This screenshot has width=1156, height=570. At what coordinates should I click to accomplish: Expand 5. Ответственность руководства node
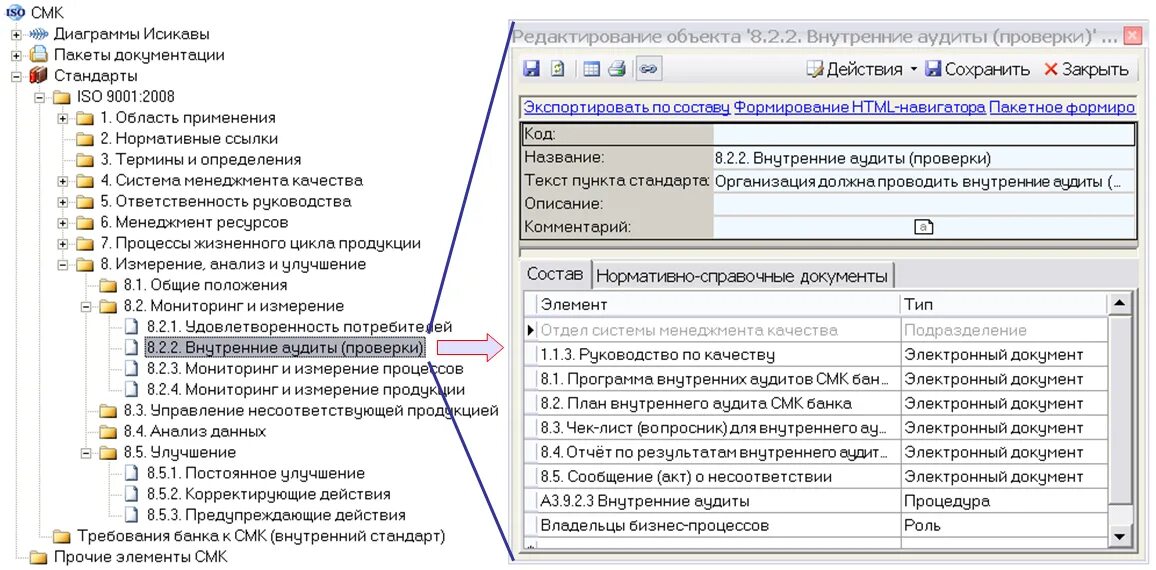point(63,202)
